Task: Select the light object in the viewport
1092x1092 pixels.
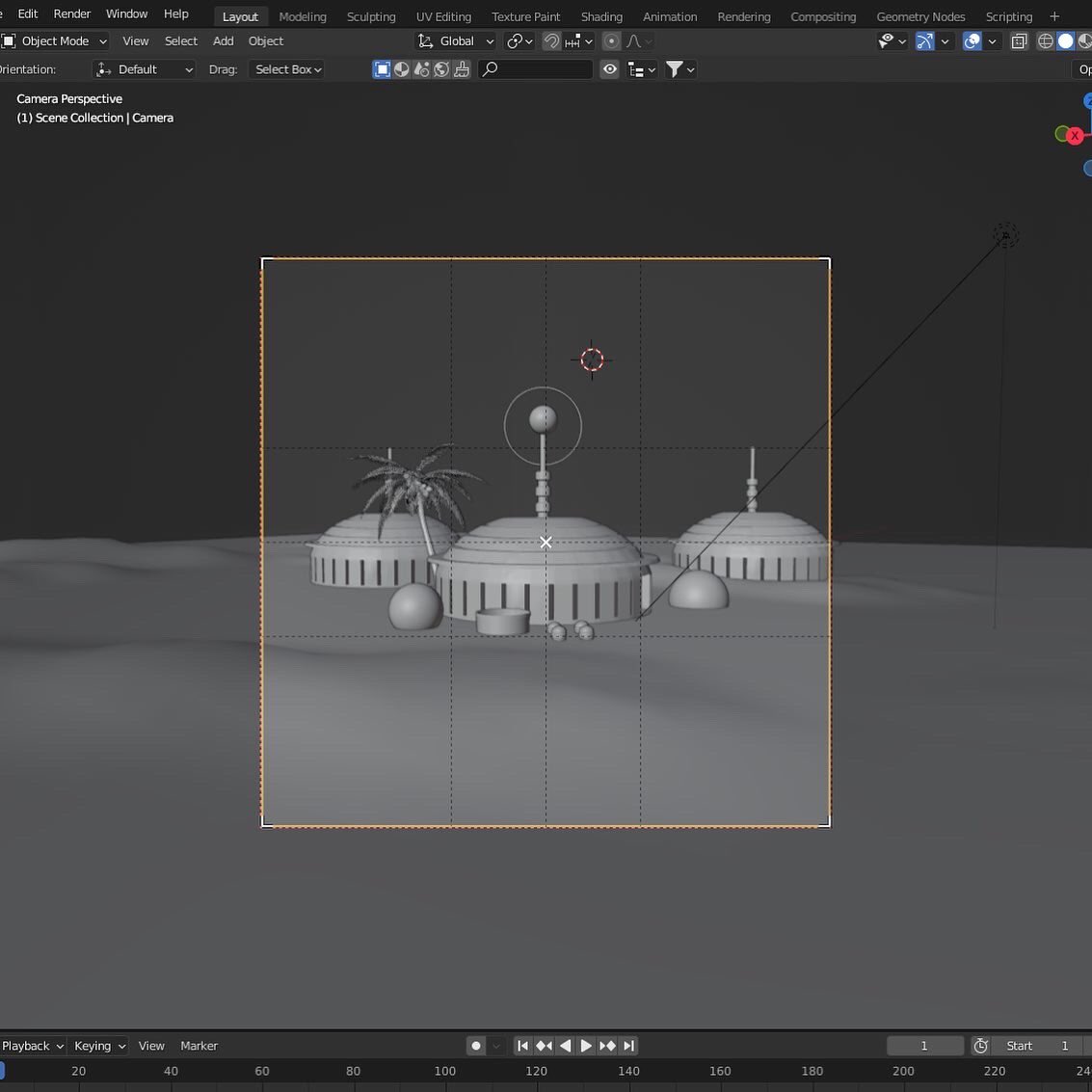Action: tap(1005, 235)
